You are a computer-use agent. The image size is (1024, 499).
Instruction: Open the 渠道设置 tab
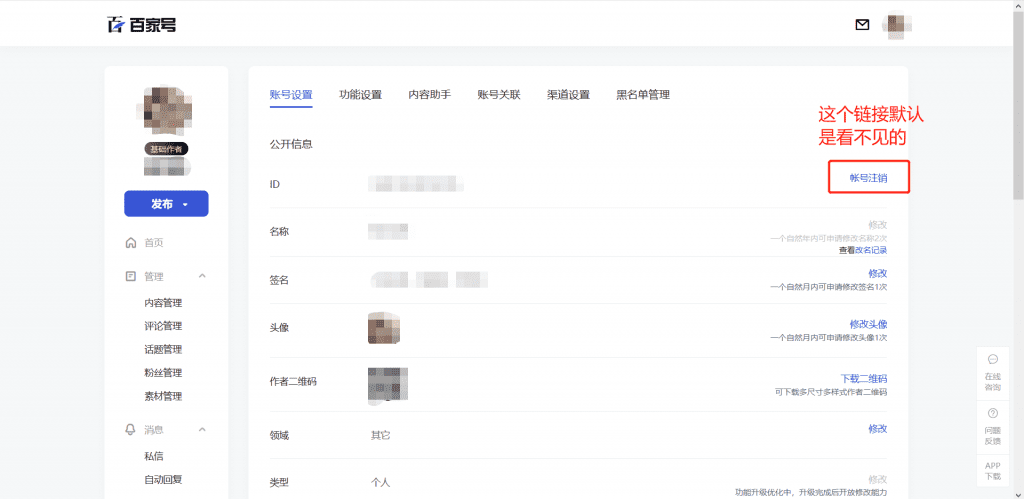click(568, 95)
